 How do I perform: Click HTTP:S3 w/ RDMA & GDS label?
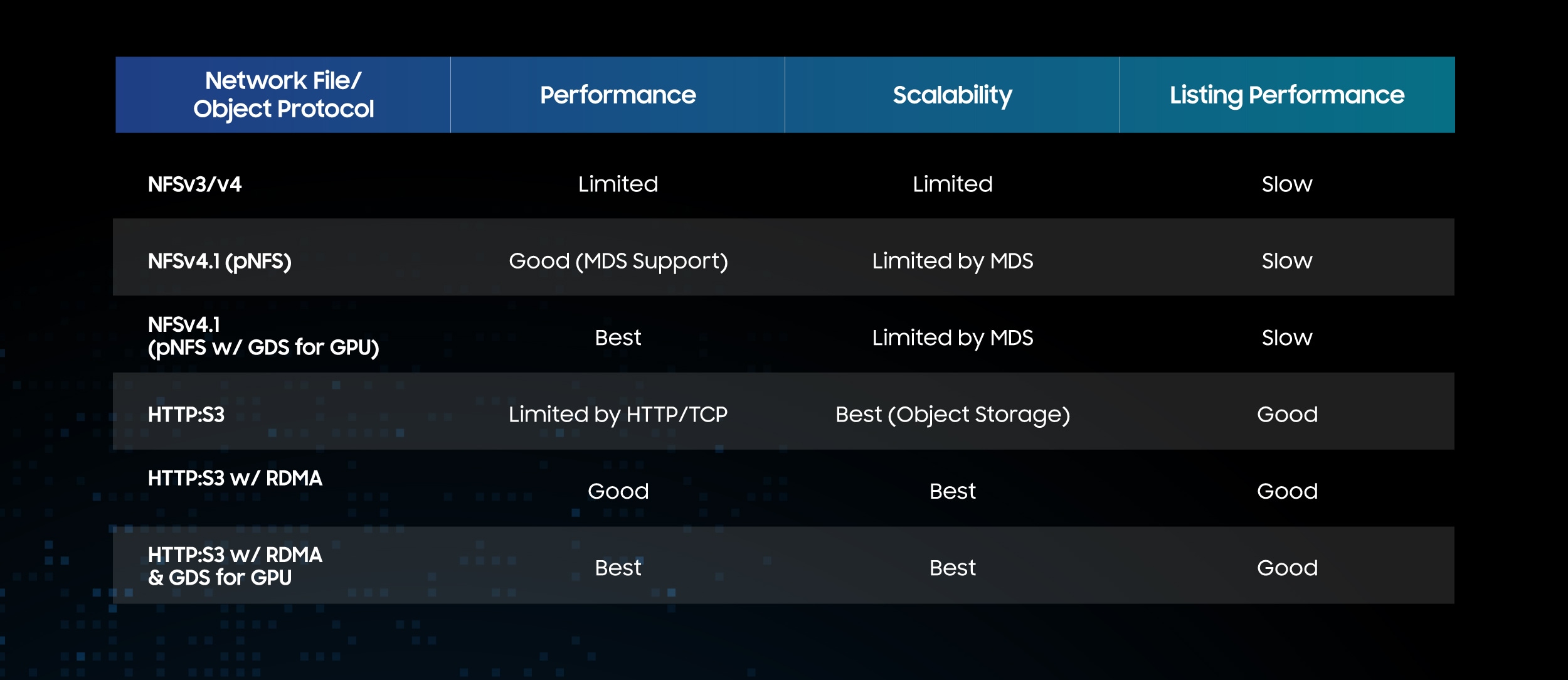click(235, 566)
